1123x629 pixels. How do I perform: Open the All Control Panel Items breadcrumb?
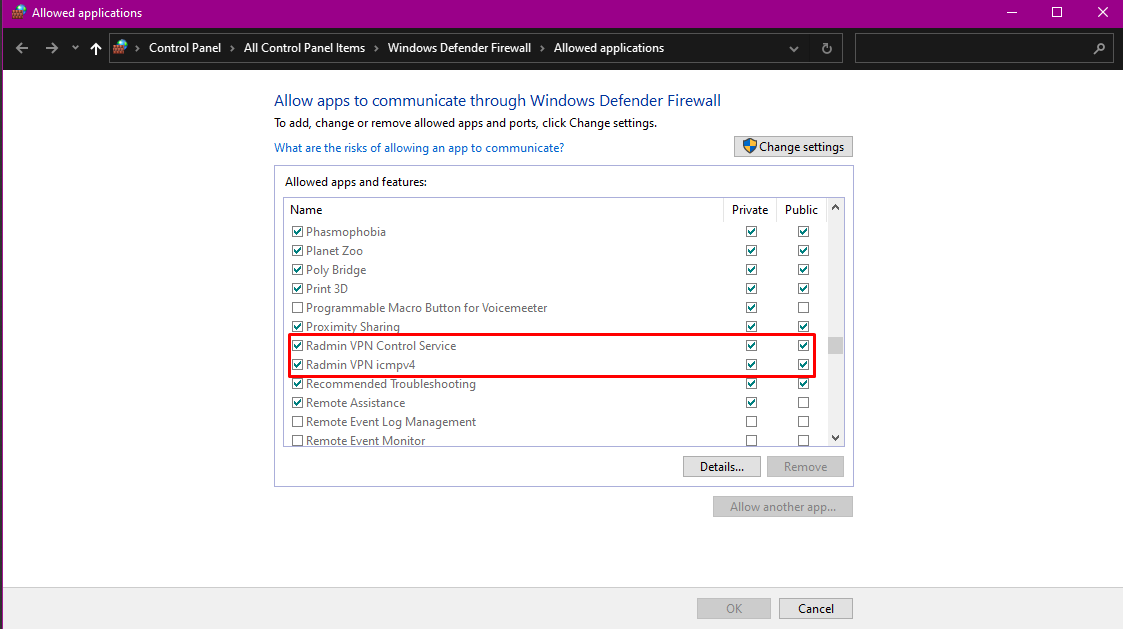tap(304, 48)
